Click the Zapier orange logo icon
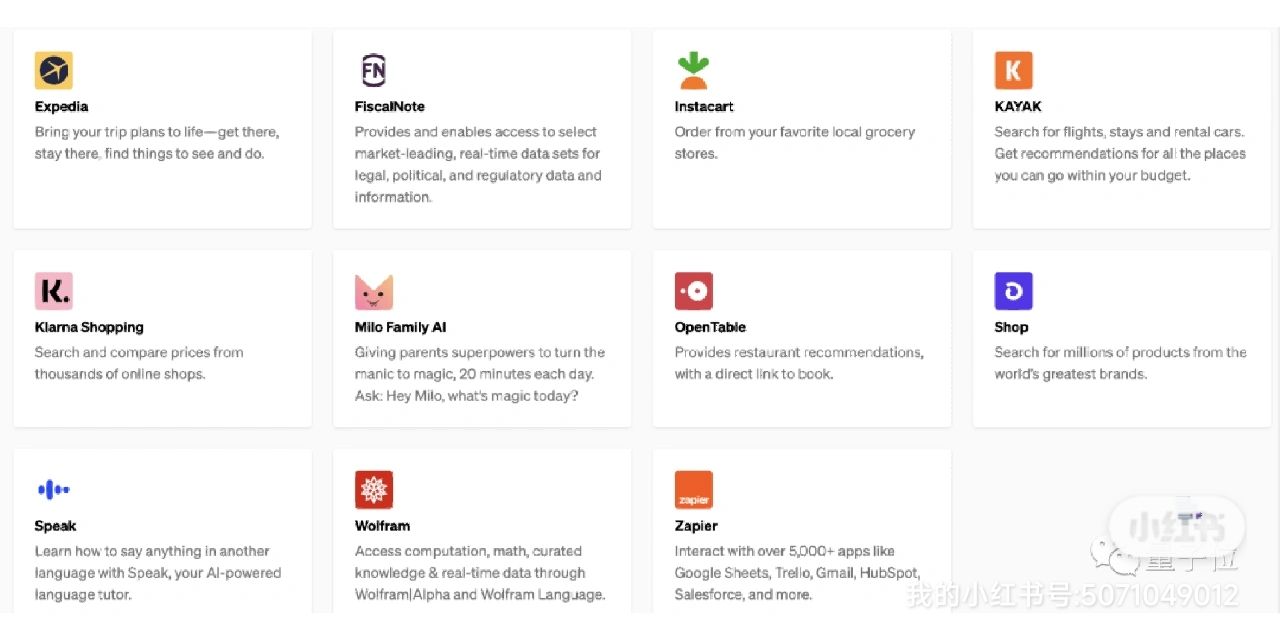 coord(693,490)
